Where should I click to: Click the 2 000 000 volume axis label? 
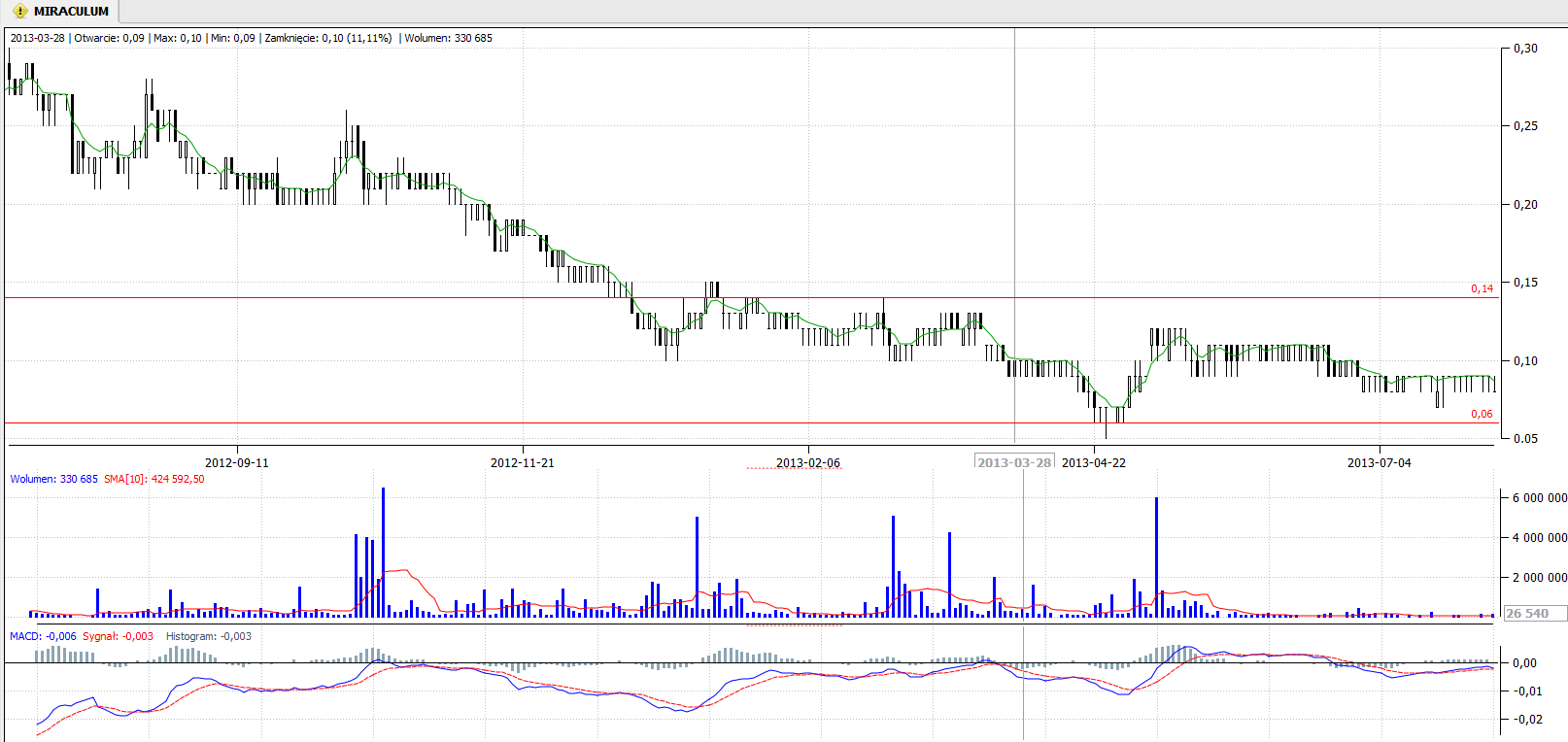(x=1540, y=578)
